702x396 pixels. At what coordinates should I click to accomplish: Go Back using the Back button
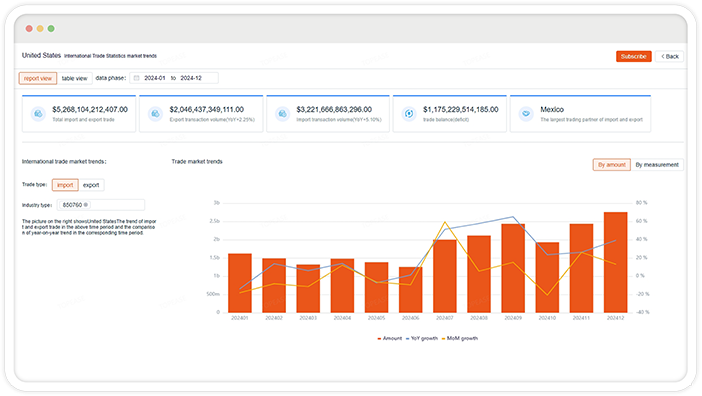pyautogui.click(x=670, y=56)
